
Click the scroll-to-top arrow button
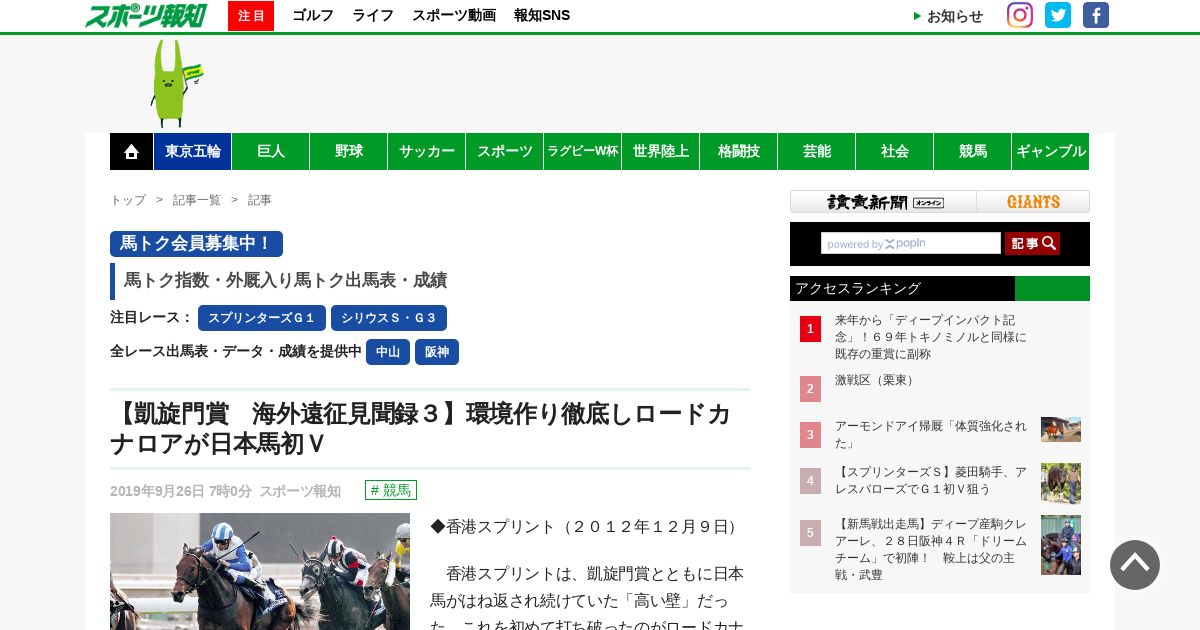[x=1135, y=565]
